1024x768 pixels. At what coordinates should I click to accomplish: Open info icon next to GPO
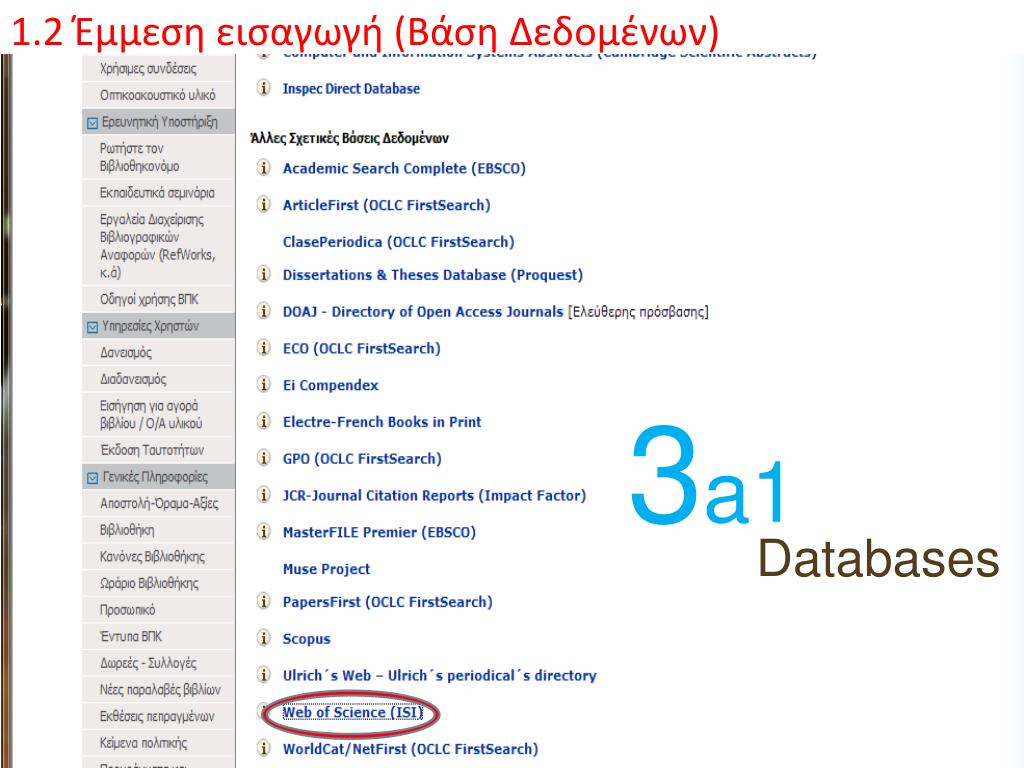coord(263,458)
